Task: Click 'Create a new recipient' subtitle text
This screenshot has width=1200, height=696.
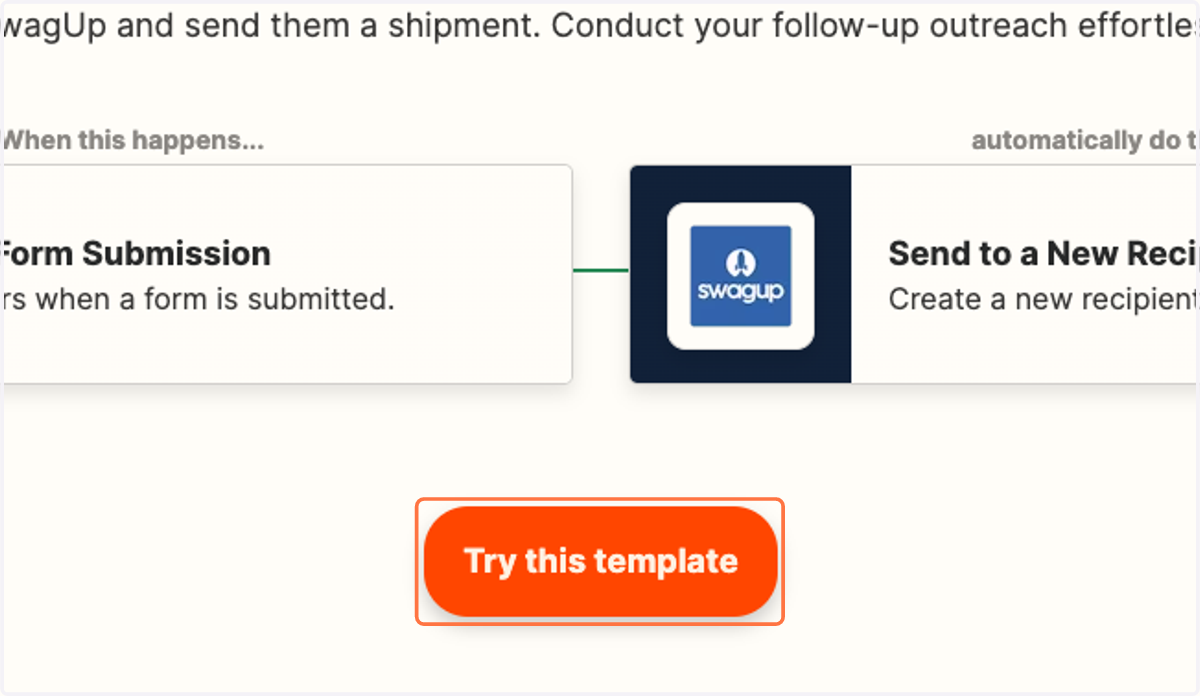Action: point(1043,298)
